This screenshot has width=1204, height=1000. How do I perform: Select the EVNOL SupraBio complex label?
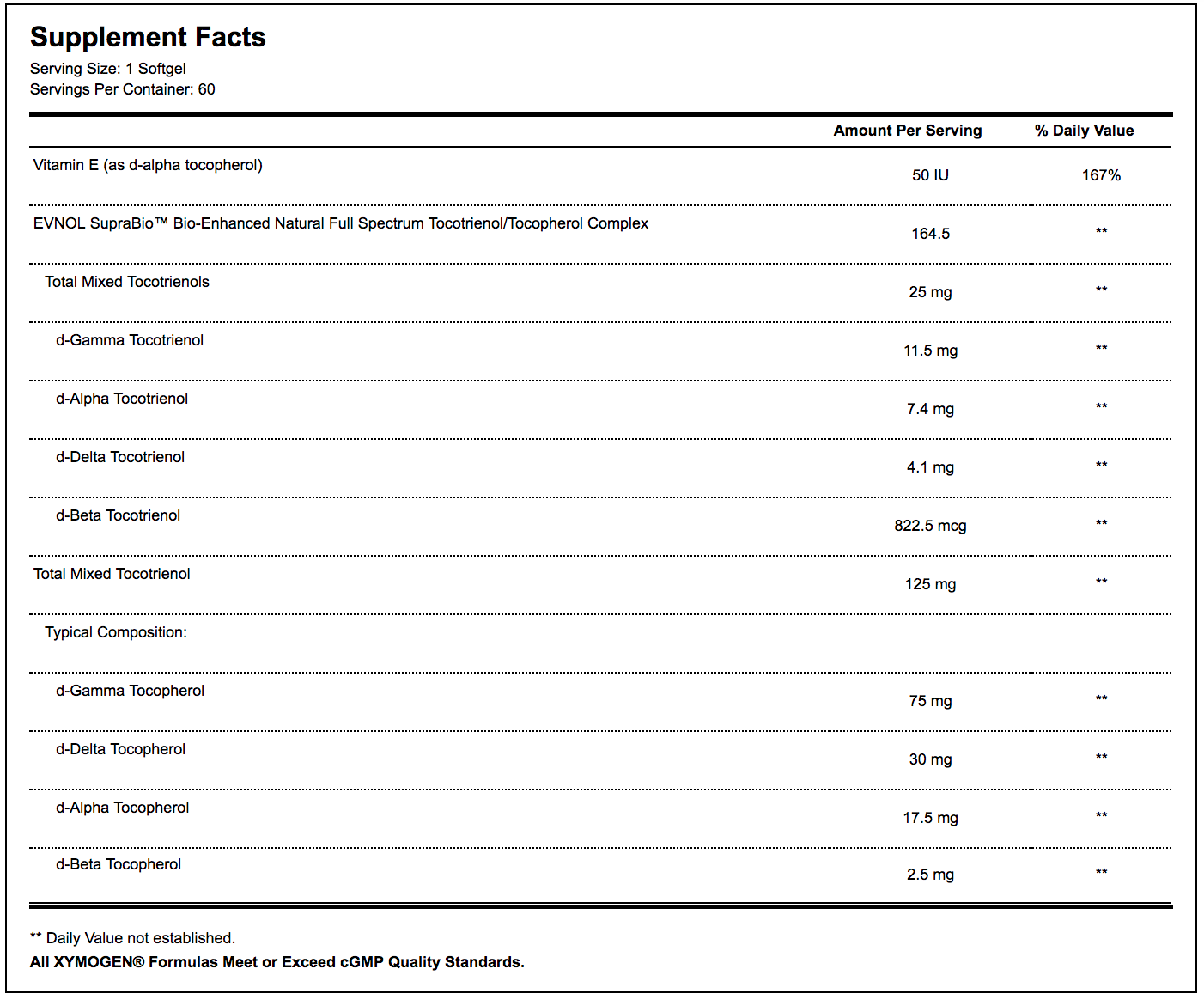(340, 223)
